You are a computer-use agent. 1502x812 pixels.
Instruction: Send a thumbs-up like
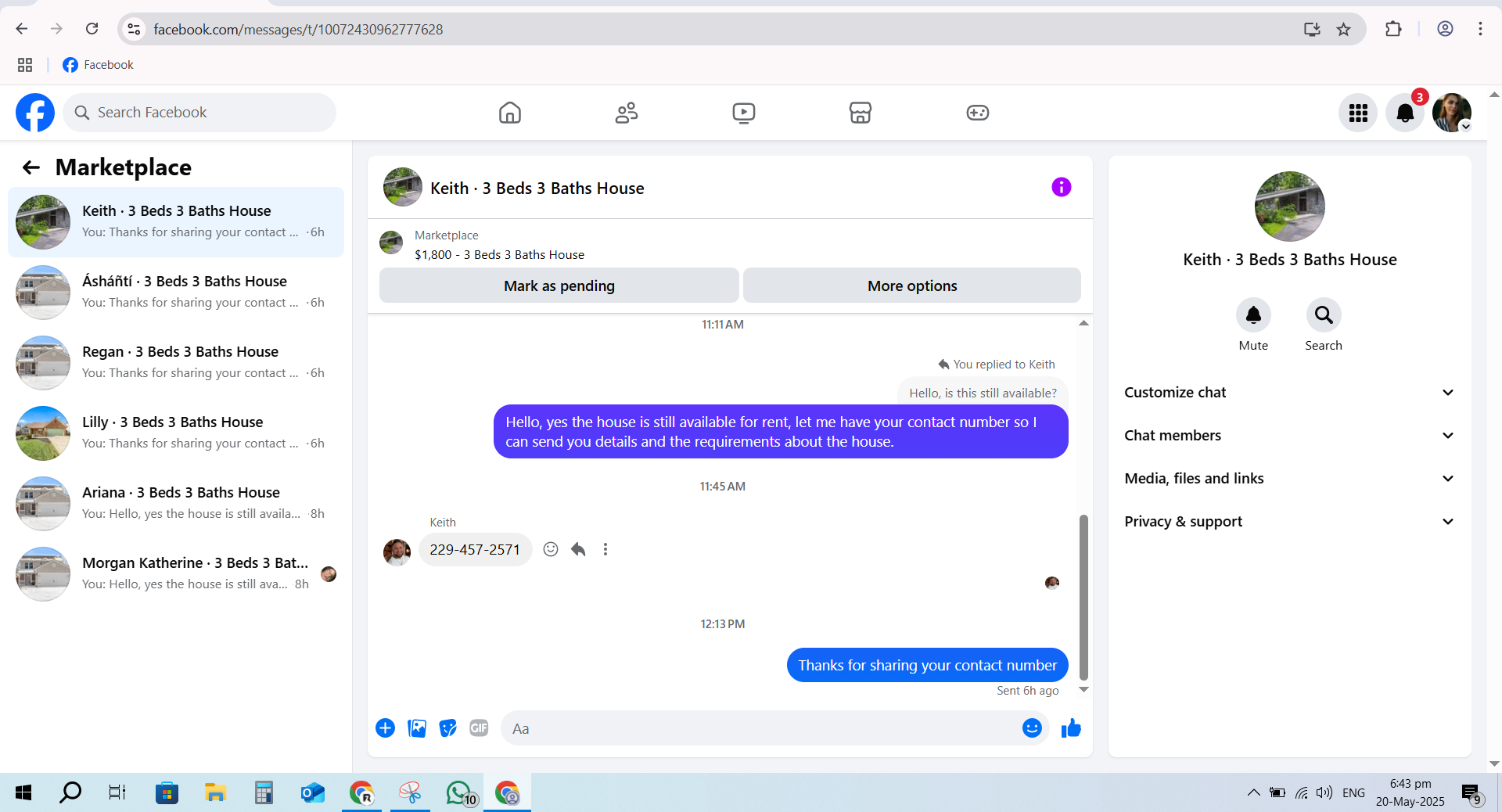pyautogui.click(x=1071, y=728)
